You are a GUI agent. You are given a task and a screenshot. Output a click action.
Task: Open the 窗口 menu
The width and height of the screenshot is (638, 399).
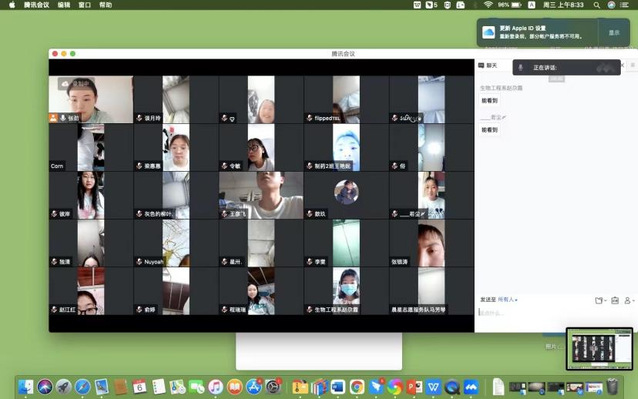click(85, 5)
